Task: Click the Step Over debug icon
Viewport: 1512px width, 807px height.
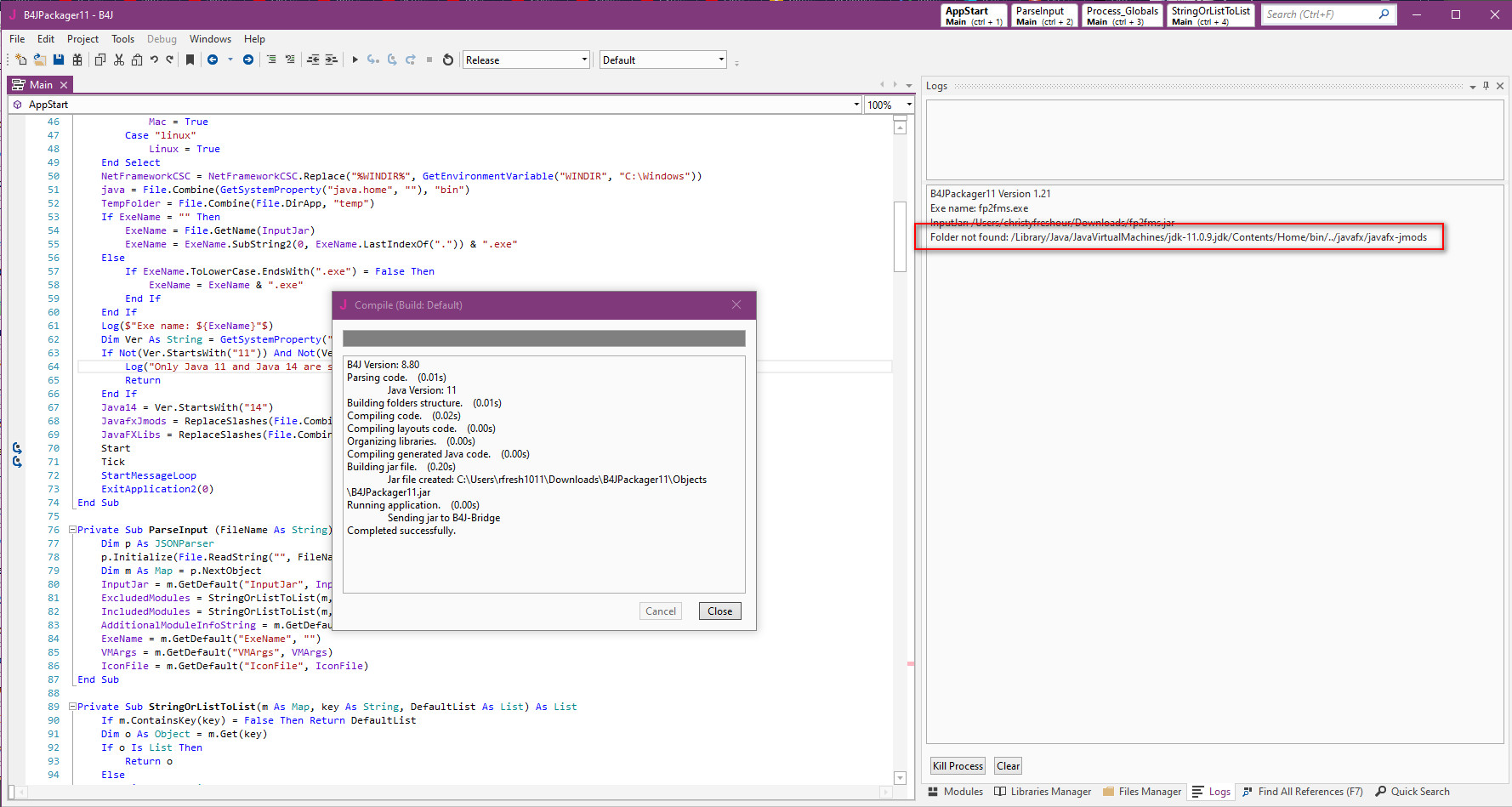Action: [392, 60]
